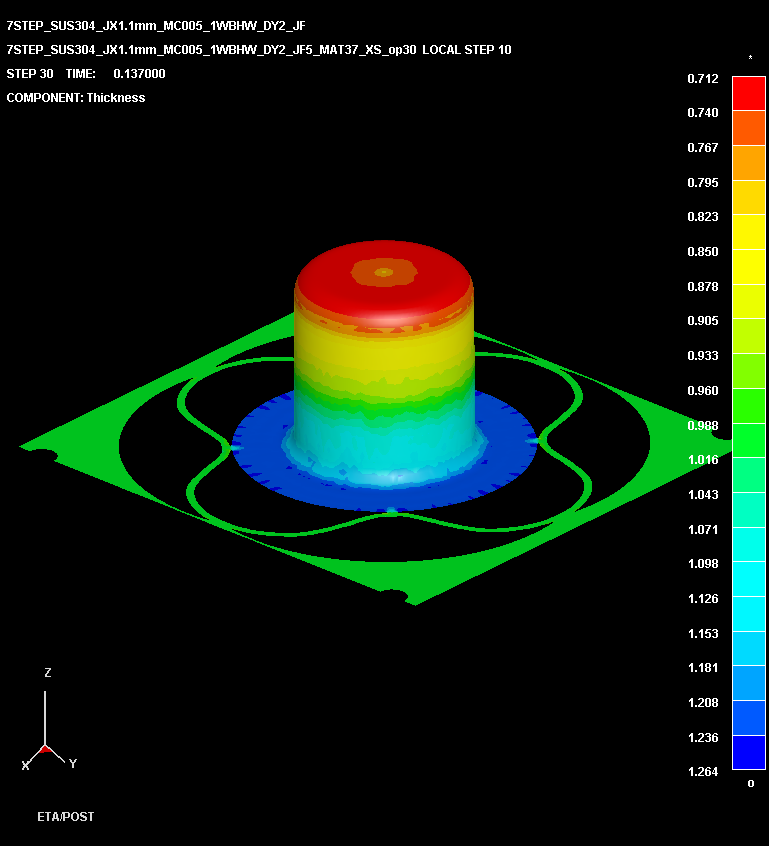This screenshot has height=846, width=769.
Task: Select legend value 1.208
Action: pos(703,702)
